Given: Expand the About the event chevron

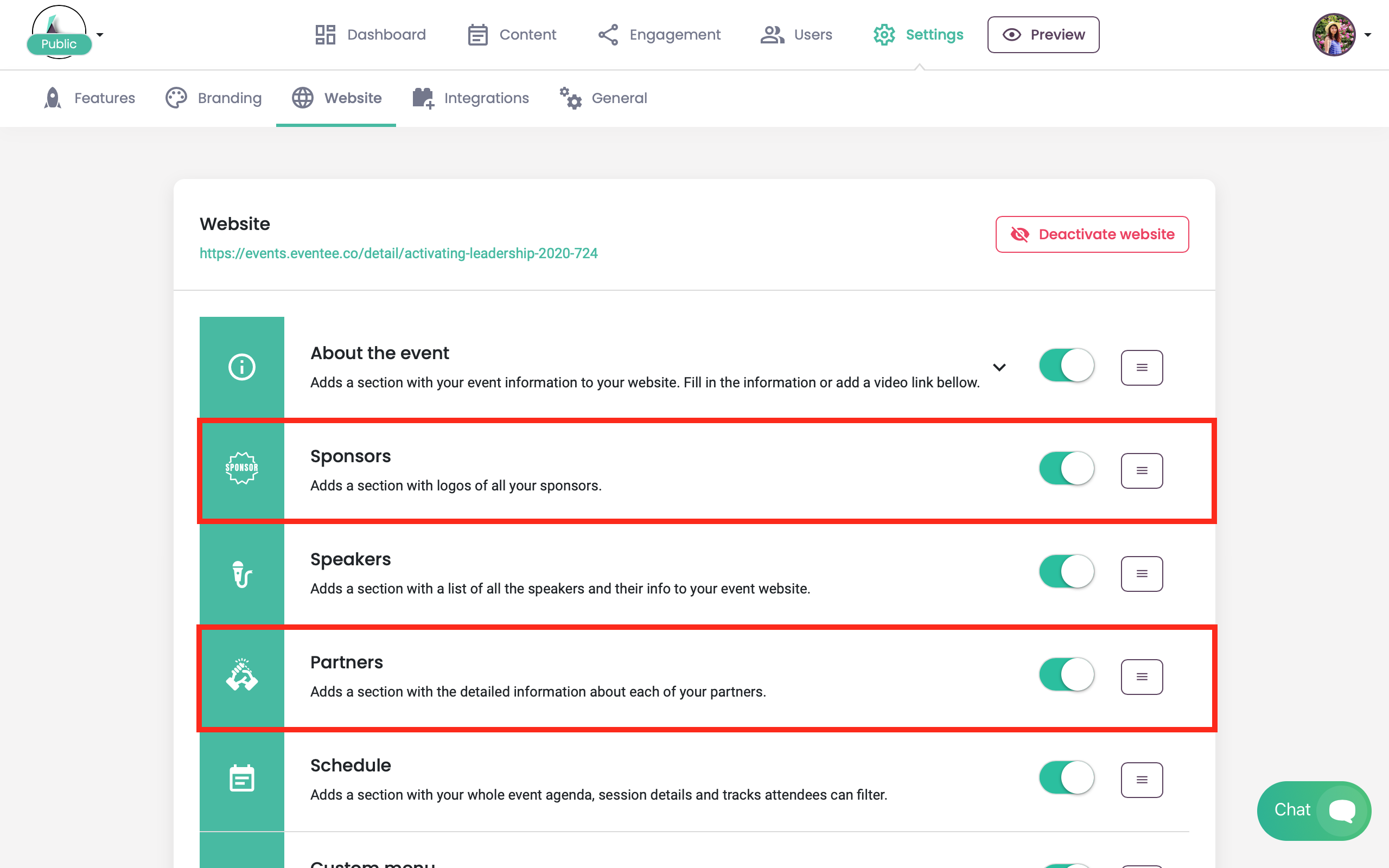Looking at the screenshot, I should click(x=999, y=367).
